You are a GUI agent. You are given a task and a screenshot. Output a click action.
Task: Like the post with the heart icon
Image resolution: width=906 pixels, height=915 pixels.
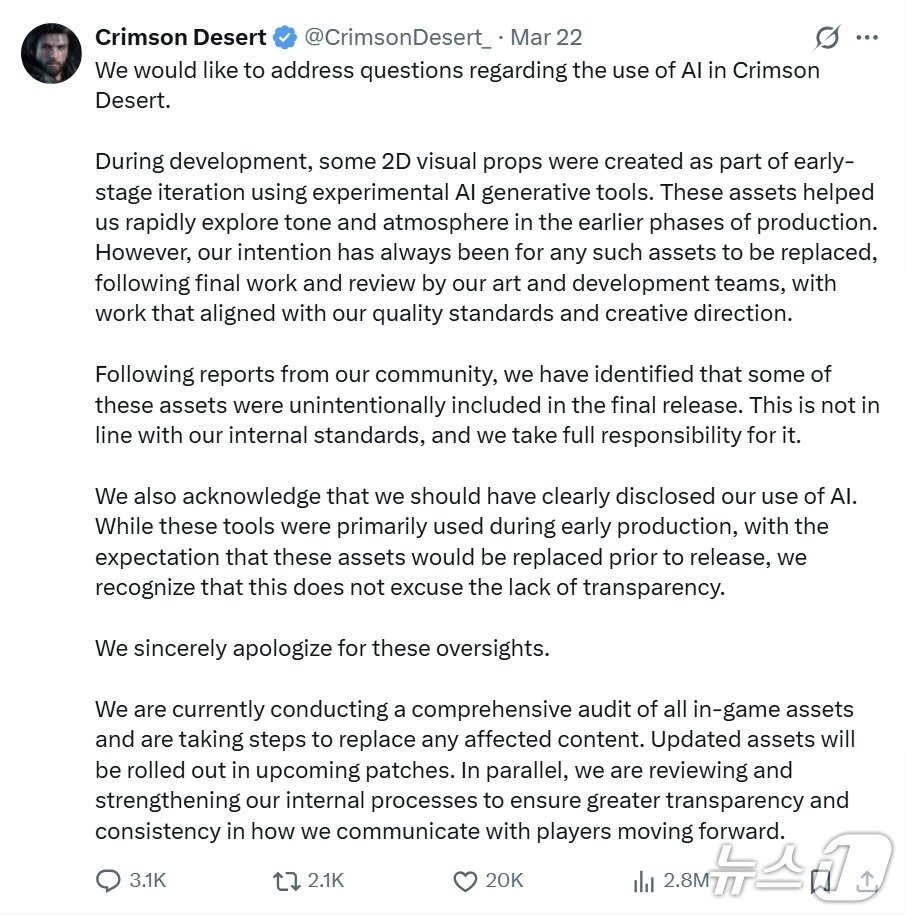pyautogui.click(x=465, y=880)
